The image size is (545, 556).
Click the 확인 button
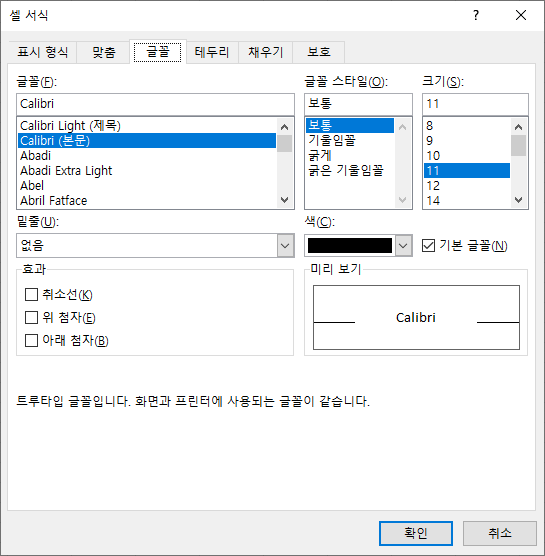point(416,533)
